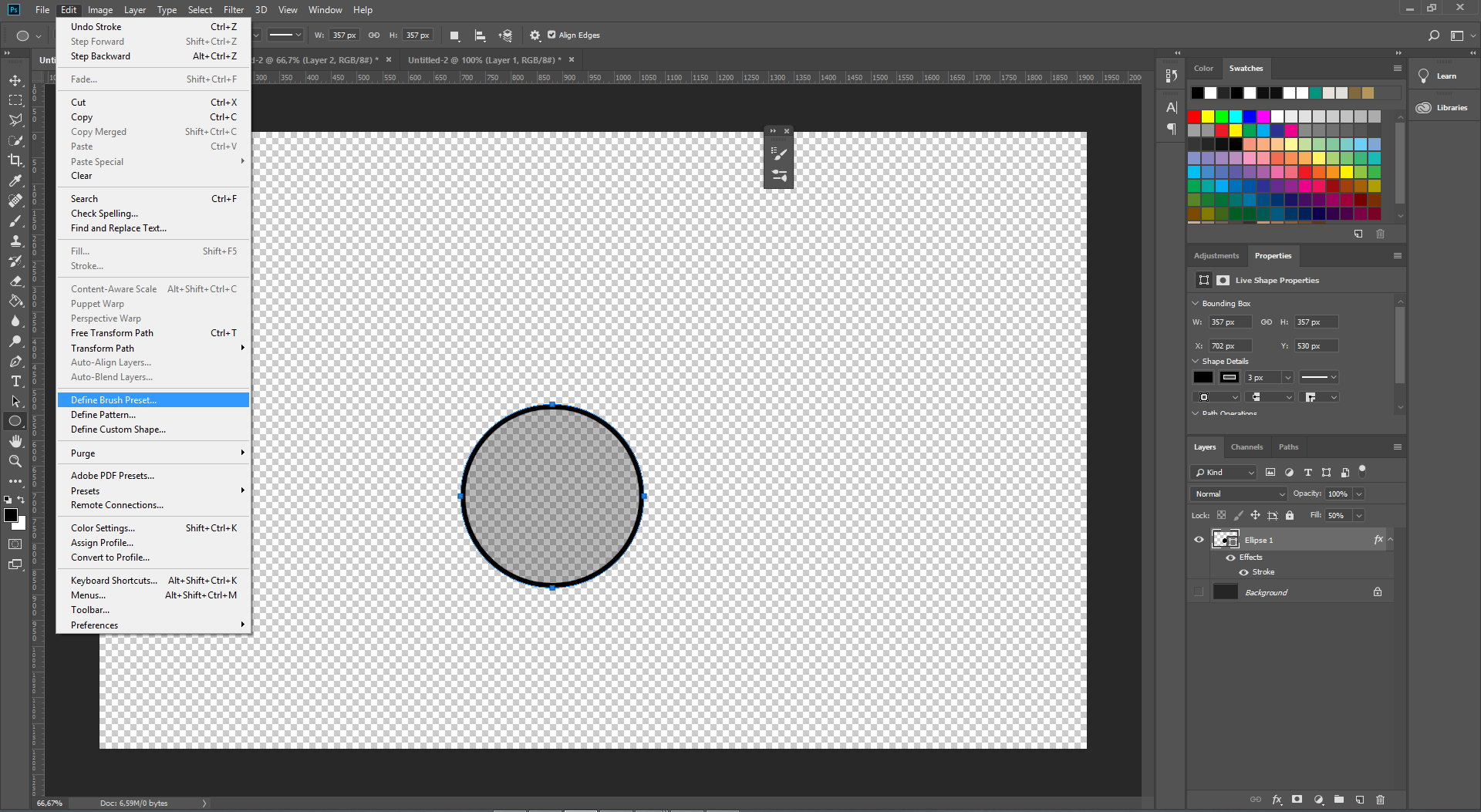Open the Opacity slider dropdown

click(1359, 494)
